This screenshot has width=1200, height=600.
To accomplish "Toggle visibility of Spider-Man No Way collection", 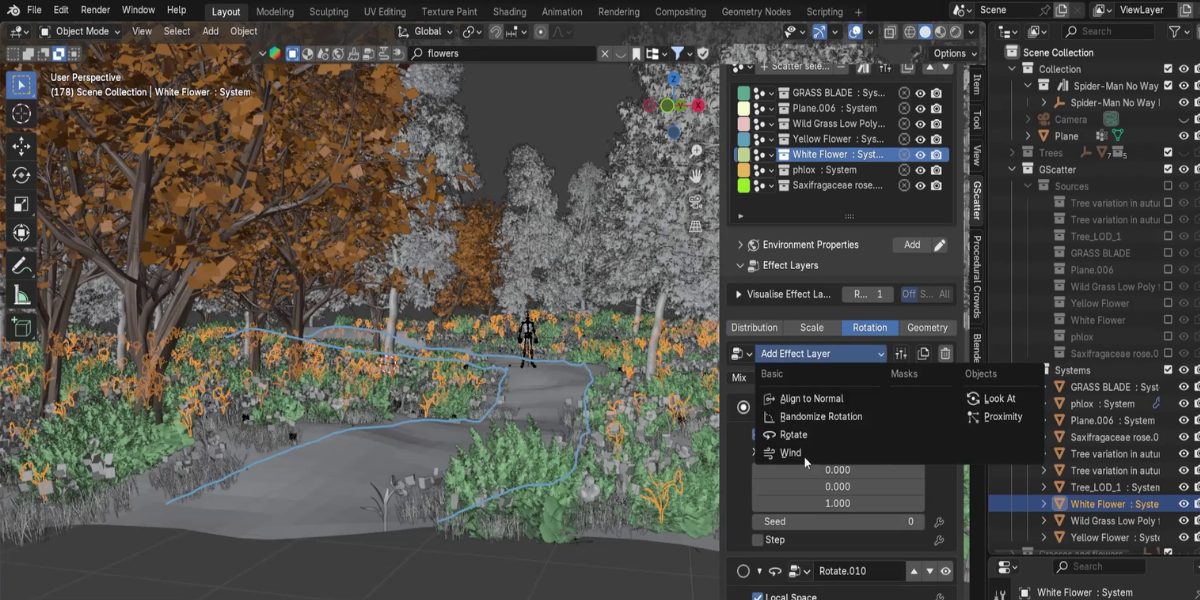I will pyautogui.click(x=1184, y=86).
